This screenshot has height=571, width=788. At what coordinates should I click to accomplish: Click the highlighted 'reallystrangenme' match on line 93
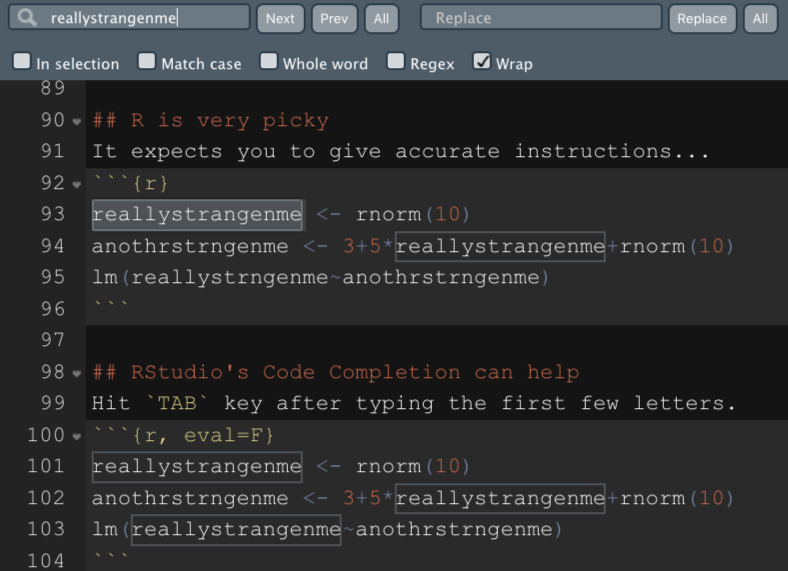pos(197,214)
